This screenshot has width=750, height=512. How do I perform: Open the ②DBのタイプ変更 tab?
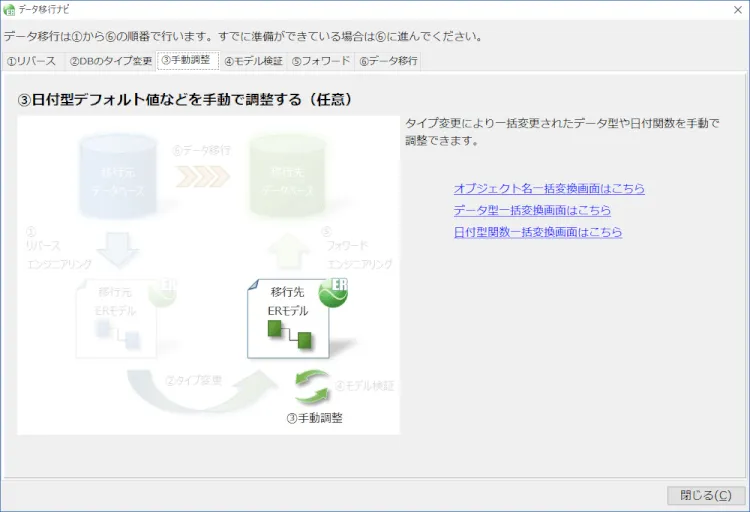click(x=110, y=61)
